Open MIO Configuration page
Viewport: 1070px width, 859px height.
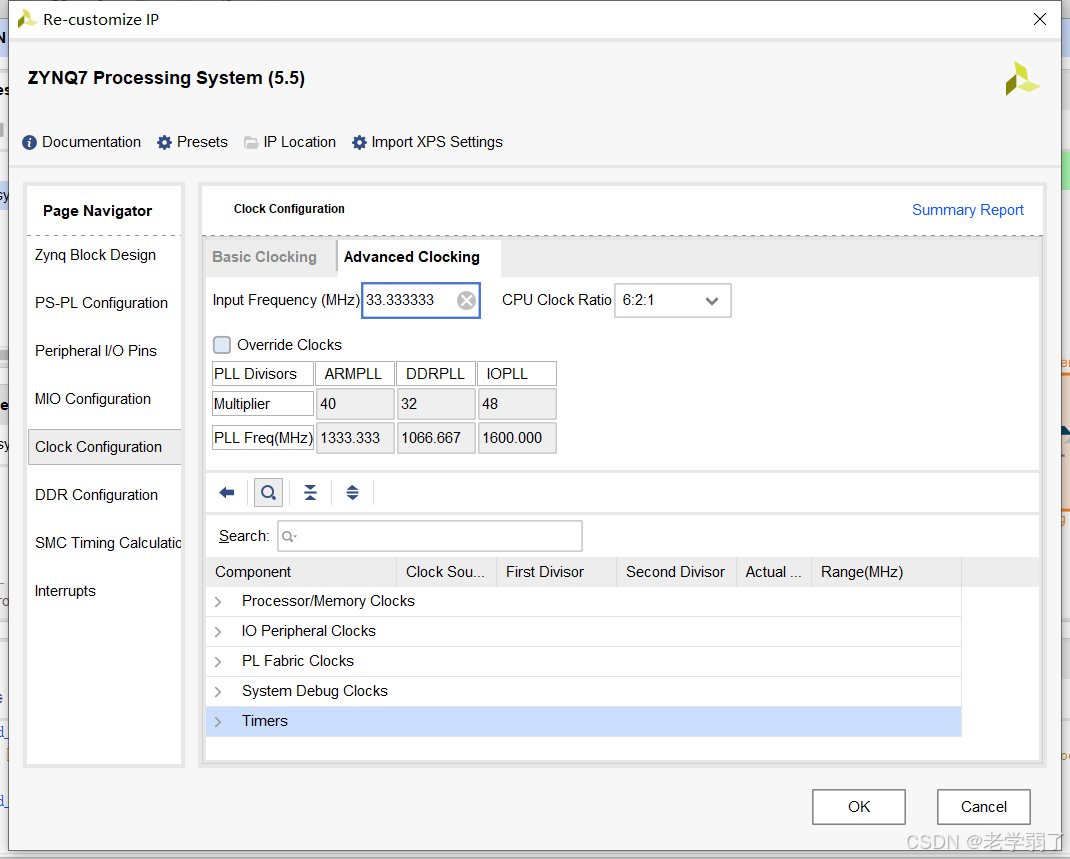coord(93,399)
